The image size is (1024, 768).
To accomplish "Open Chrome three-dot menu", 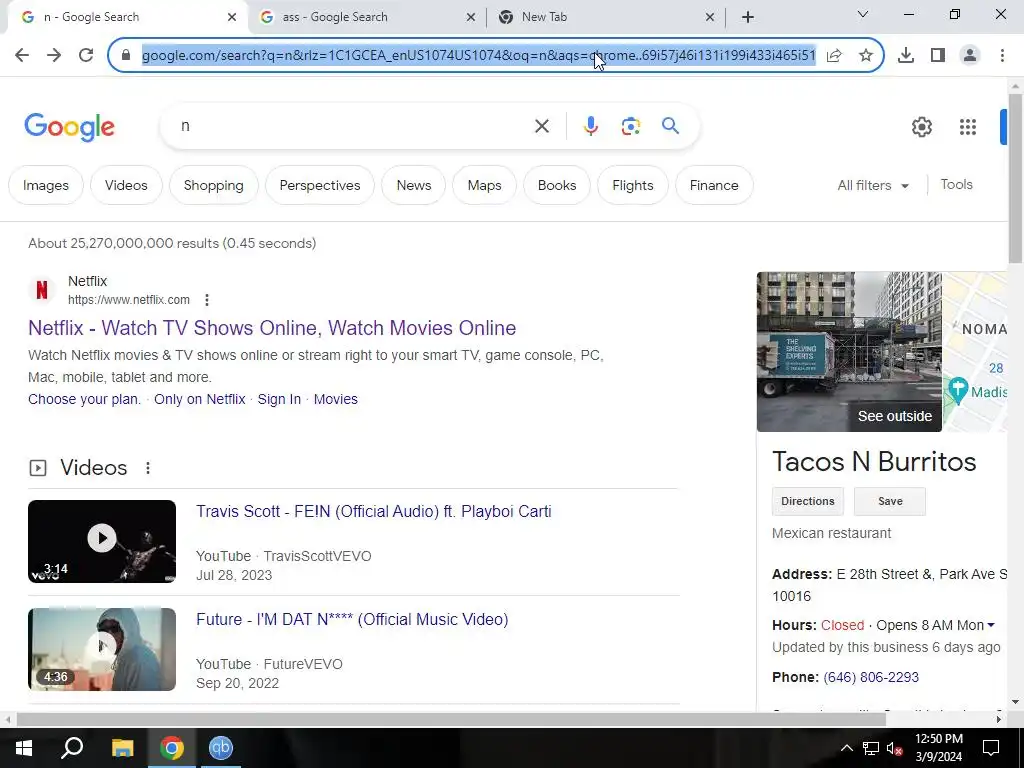I will click(1002, 56).
